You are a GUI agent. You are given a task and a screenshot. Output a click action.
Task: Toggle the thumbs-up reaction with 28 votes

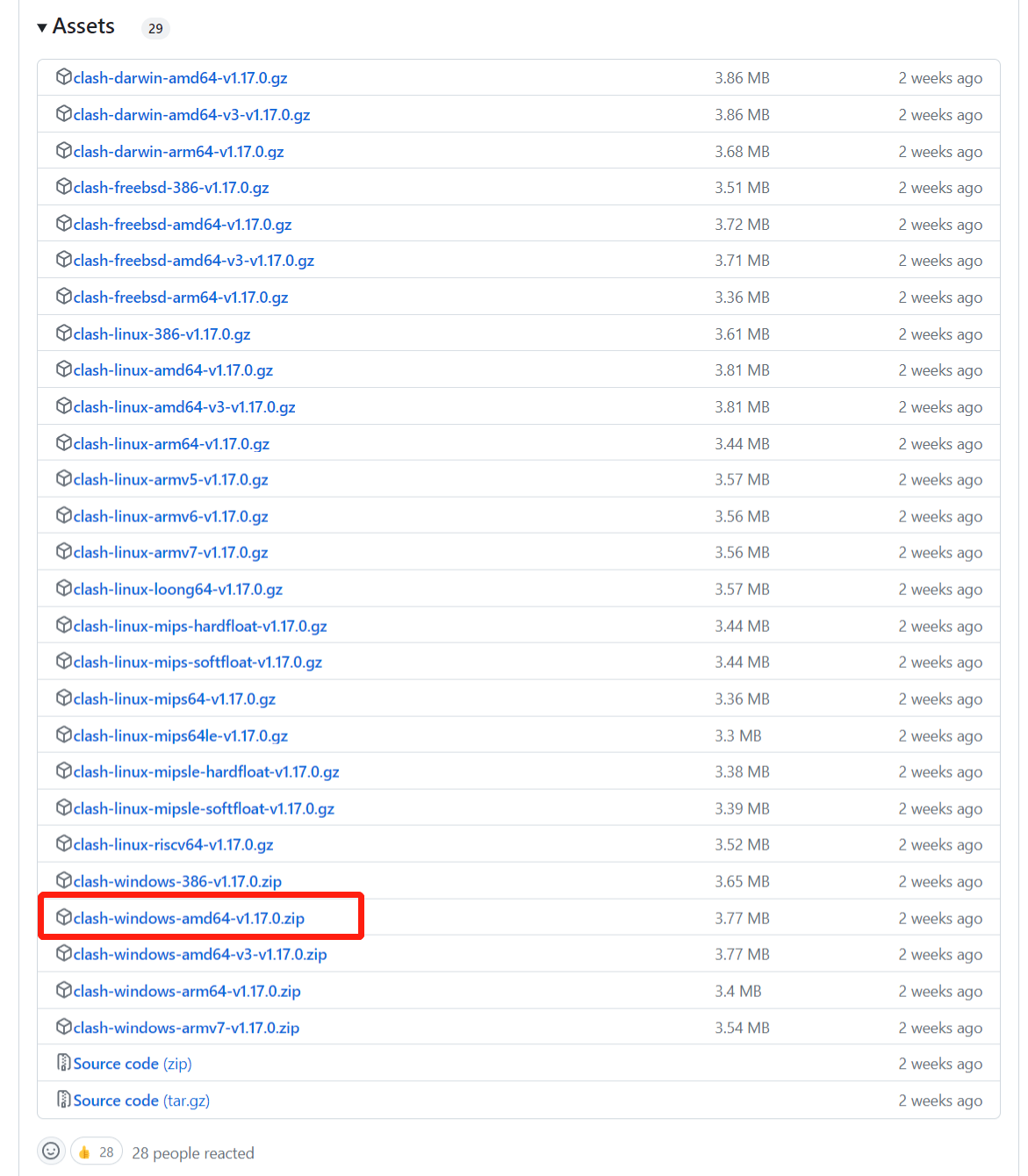(x=96, y=1152)
